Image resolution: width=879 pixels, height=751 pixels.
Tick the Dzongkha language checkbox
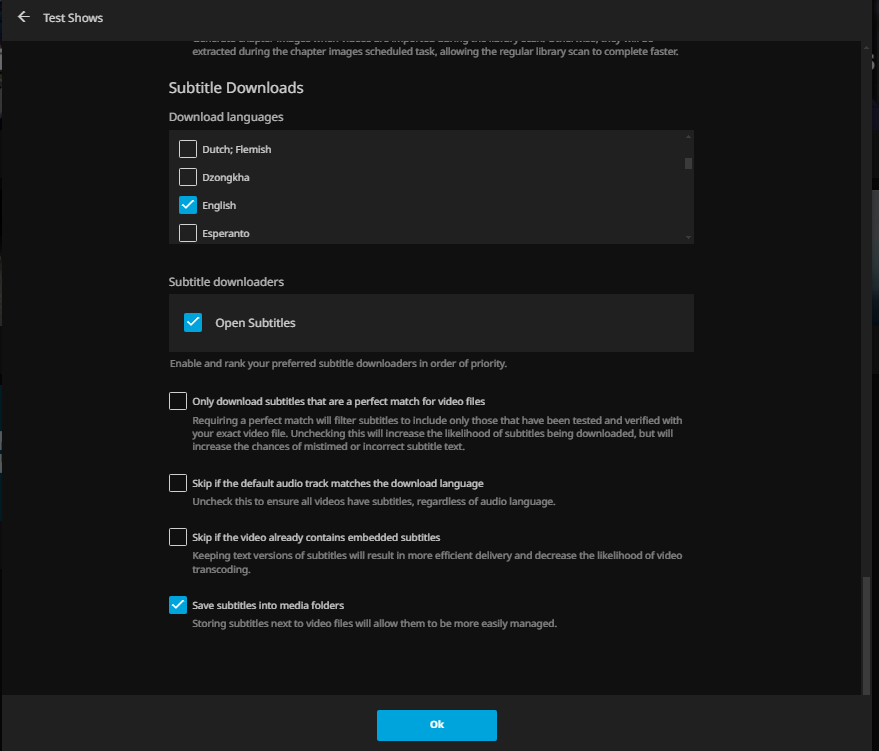tap(187, 177)
